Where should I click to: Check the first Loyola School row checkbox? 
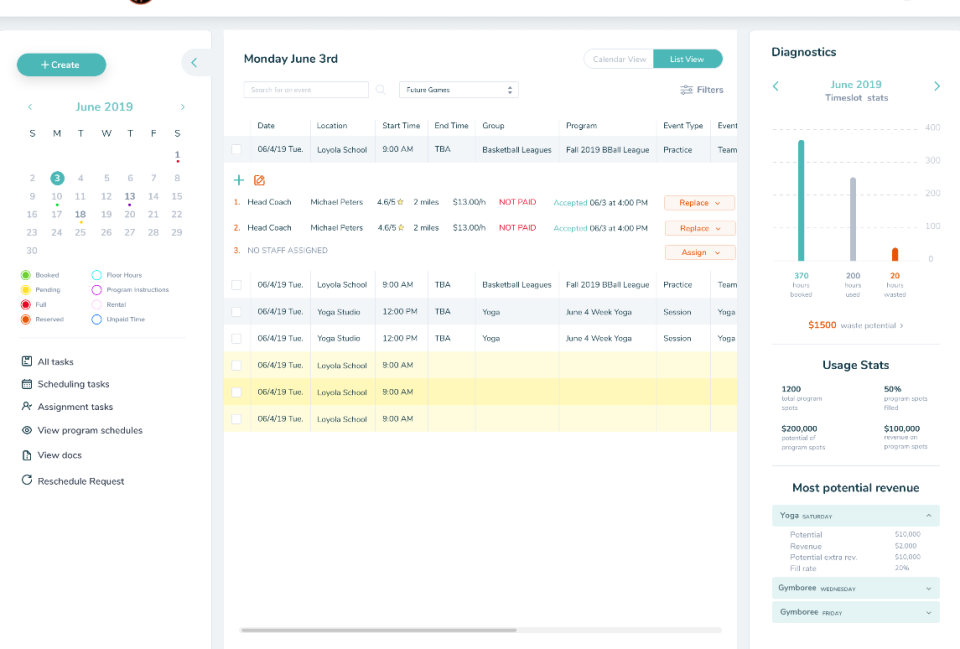pyautogui.click(x=236, y=150)
